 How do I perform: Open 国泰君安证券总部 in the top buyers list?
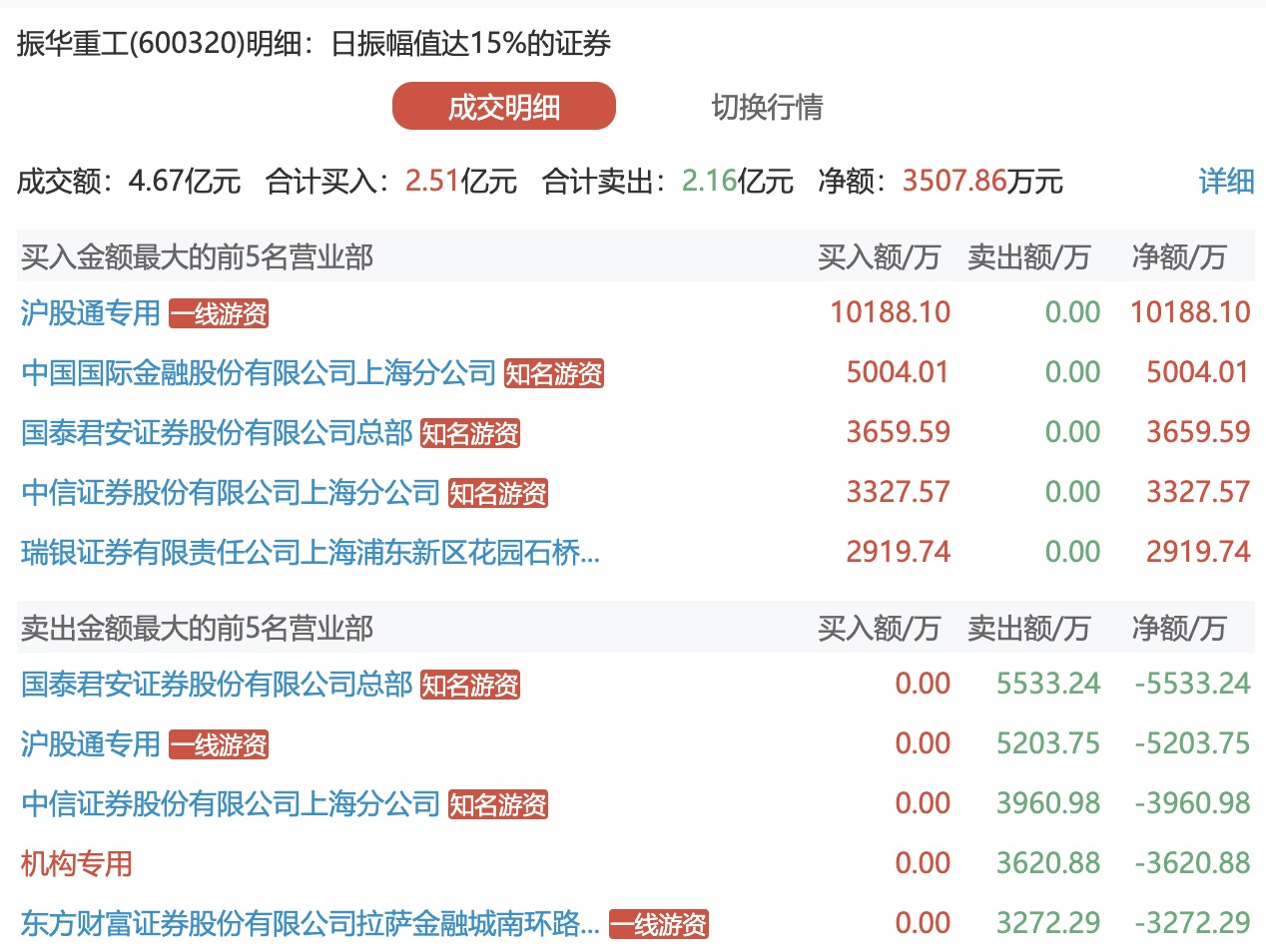click(x=217, y=433)
